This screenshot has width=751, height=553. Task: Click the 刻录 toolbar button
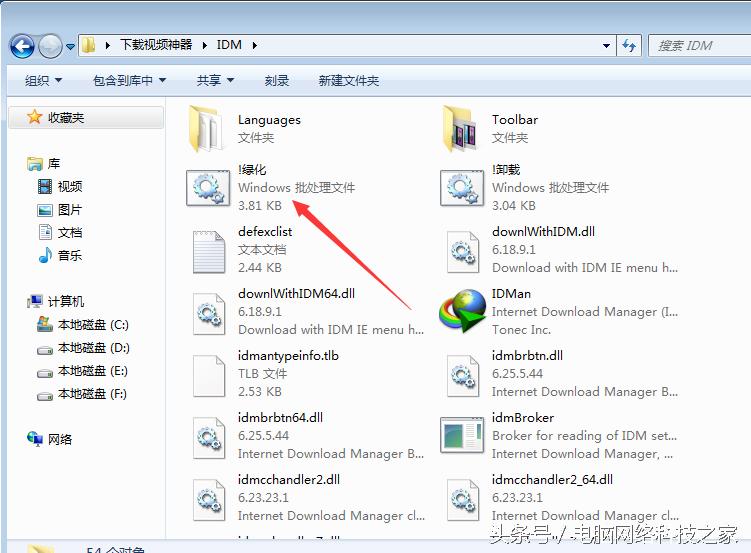tap(277, 81)
